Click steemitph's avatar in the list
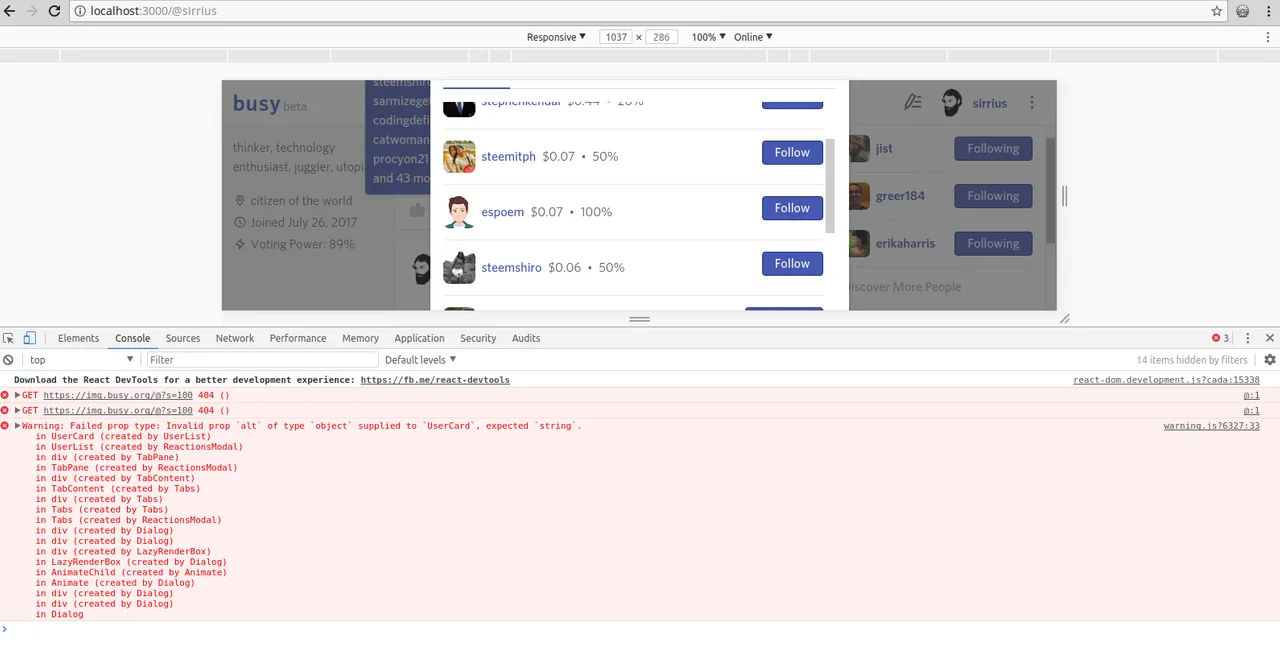 tap(459, 157)
